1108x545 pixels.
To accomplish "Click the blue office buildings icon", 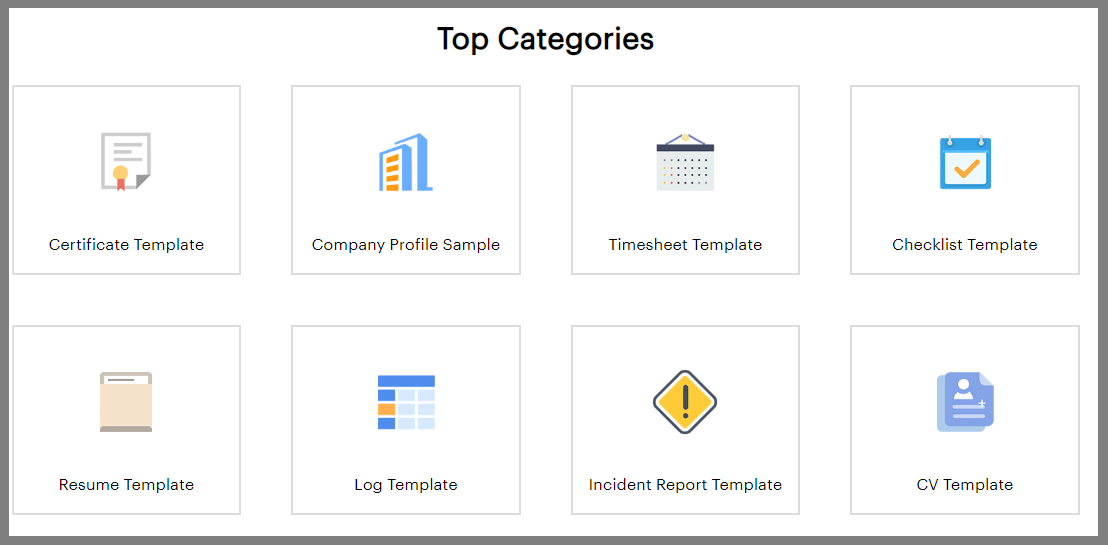I will [x=405, y=162].
